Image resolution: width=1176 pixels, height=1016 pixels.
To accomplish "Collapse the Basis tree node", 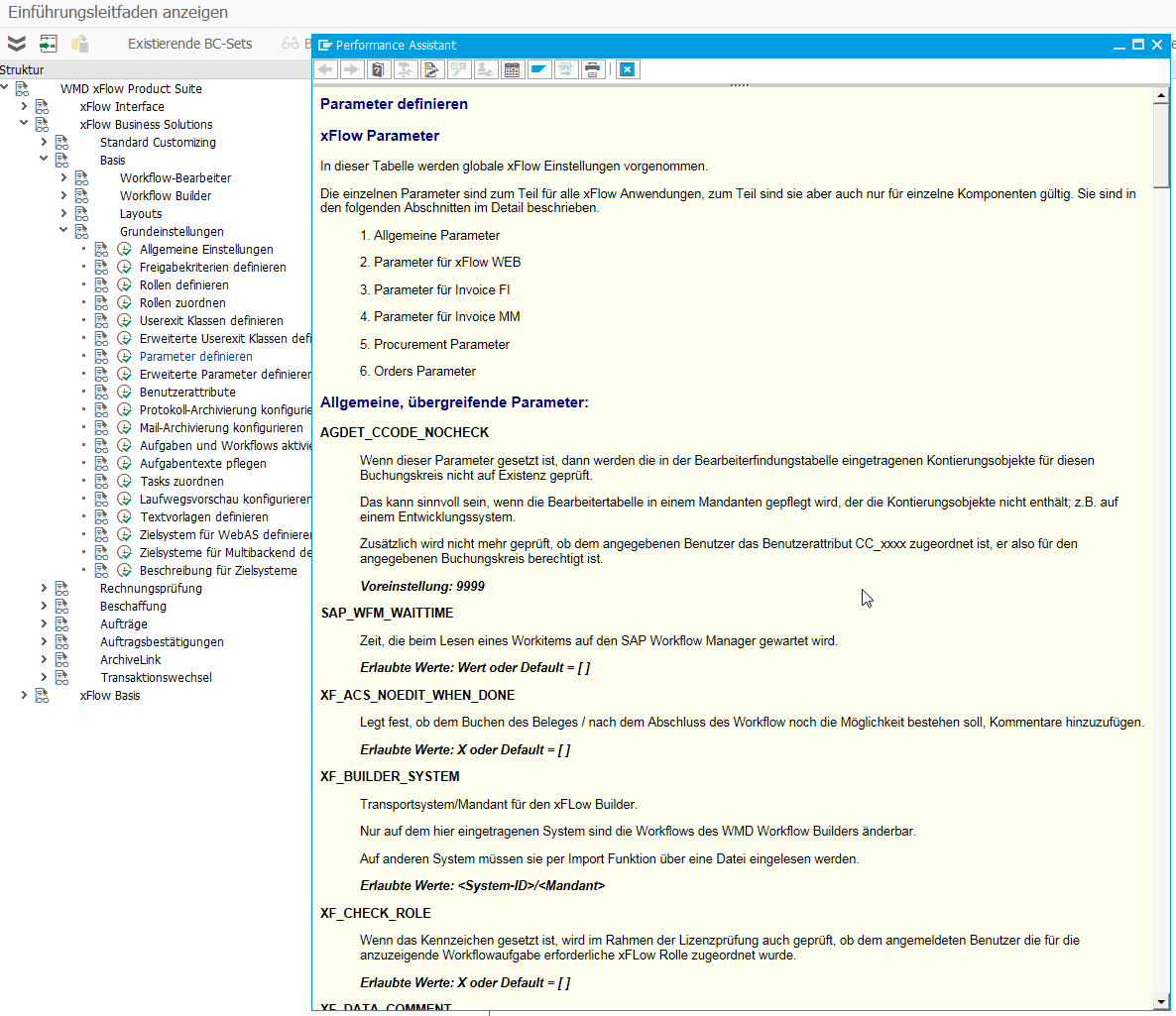I will click(45, 161).
